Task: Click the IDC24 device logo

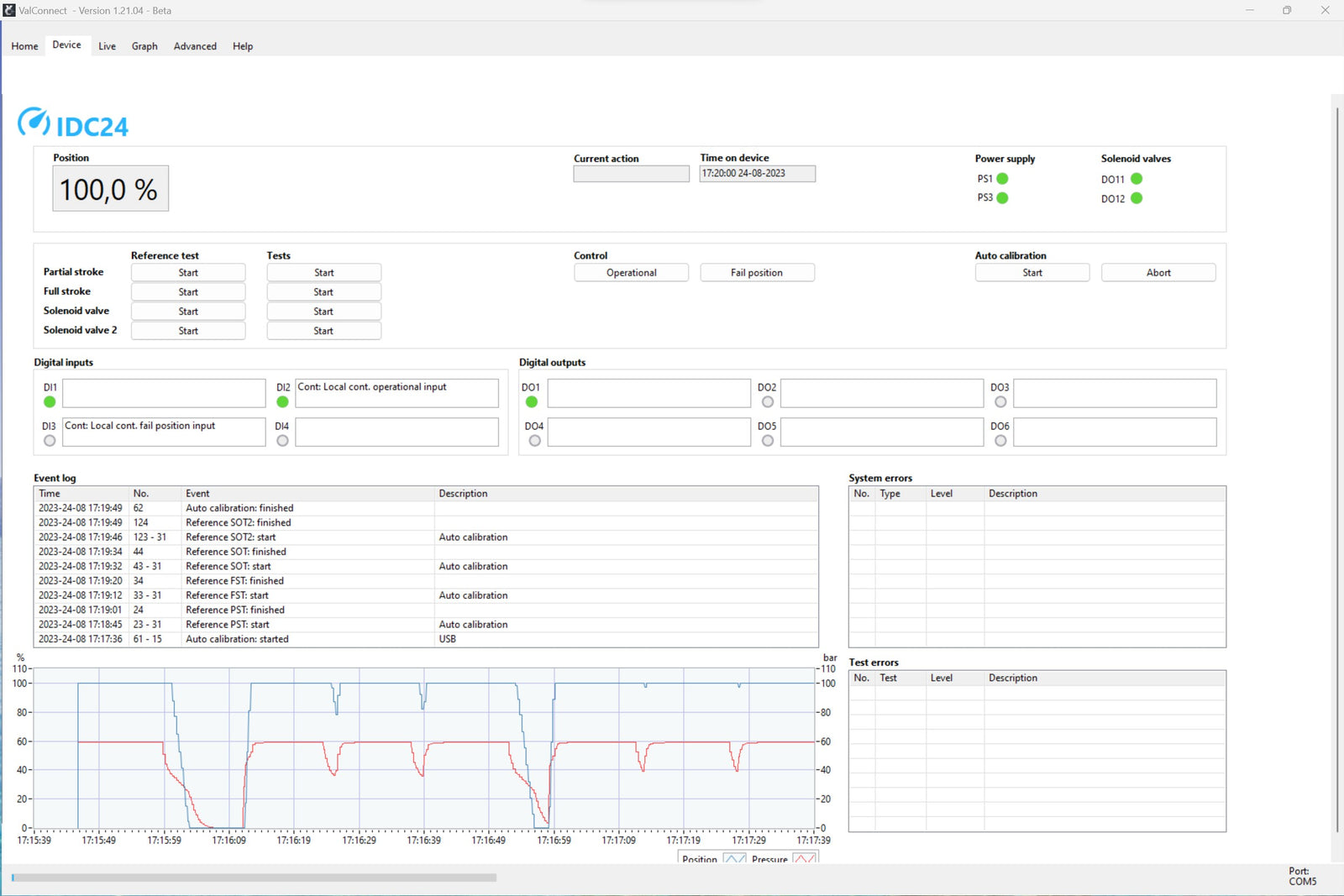Action: [x=74, y=124]
